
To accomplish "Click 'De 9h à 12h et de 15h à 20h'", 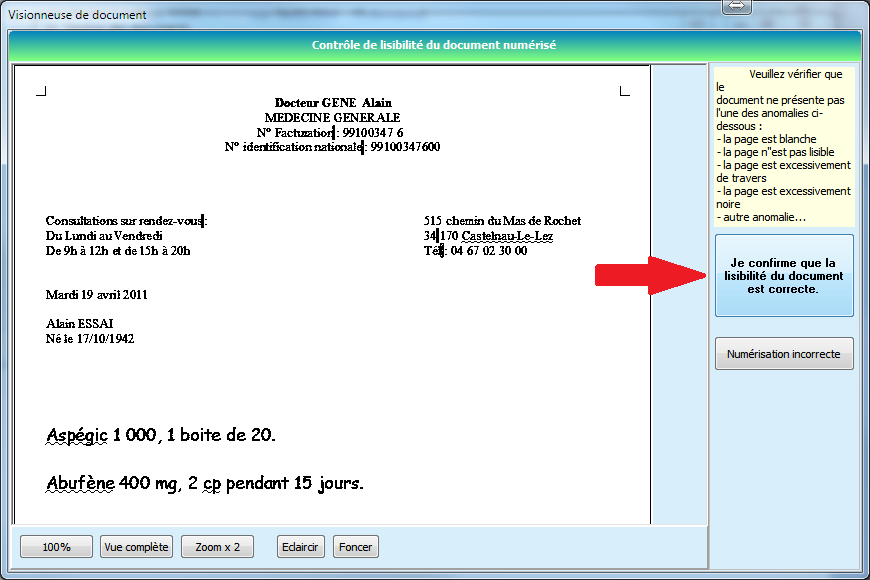I will (118, 251).
